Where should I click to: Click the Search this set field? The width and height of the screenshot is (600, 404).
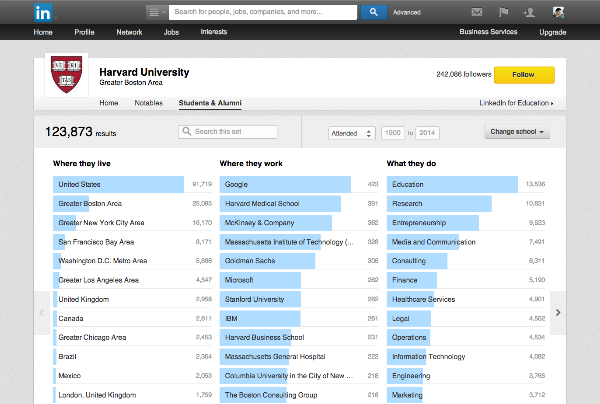click(x=228, y=132)
